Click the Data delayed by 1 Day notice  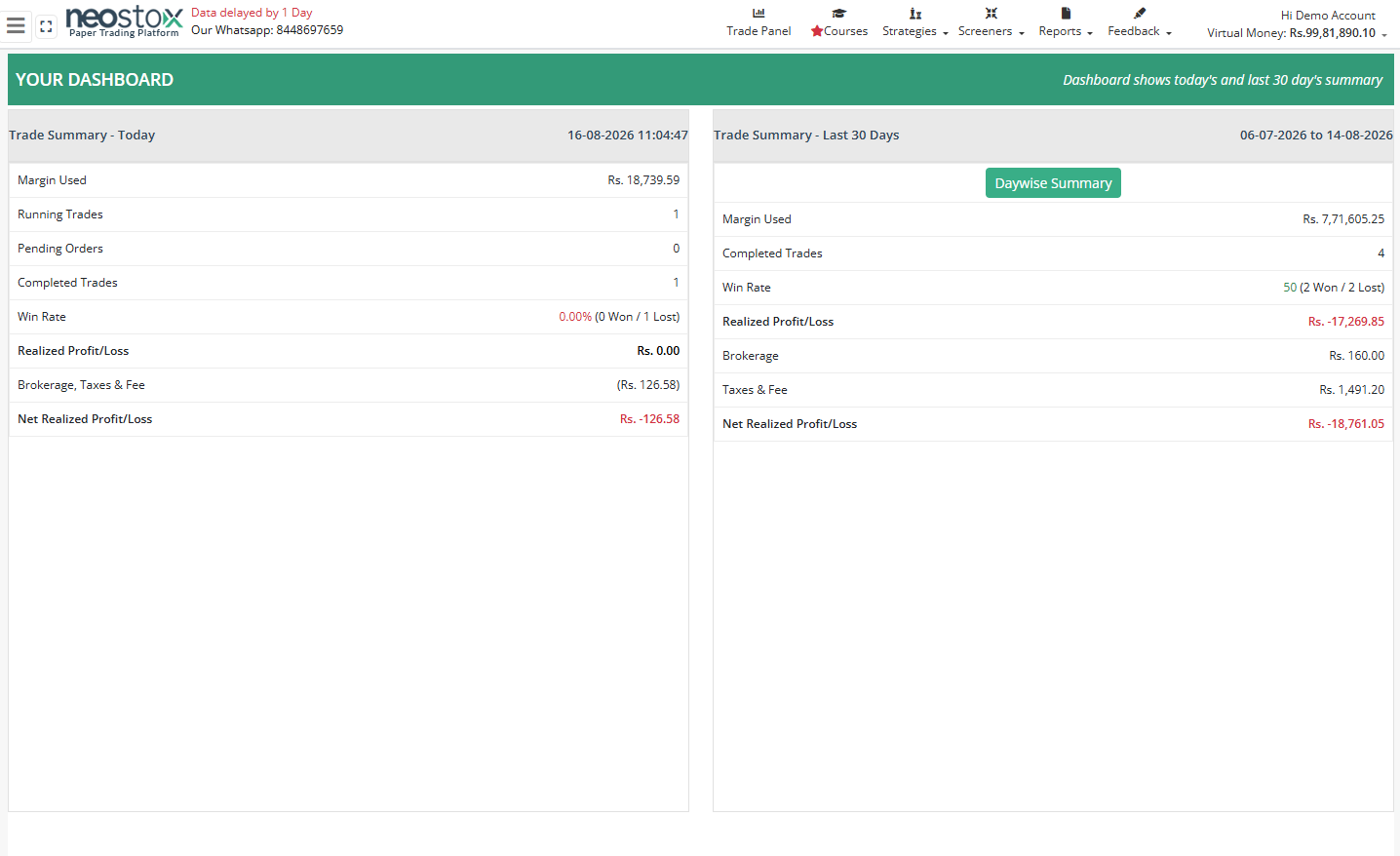[x=252, y=13]
